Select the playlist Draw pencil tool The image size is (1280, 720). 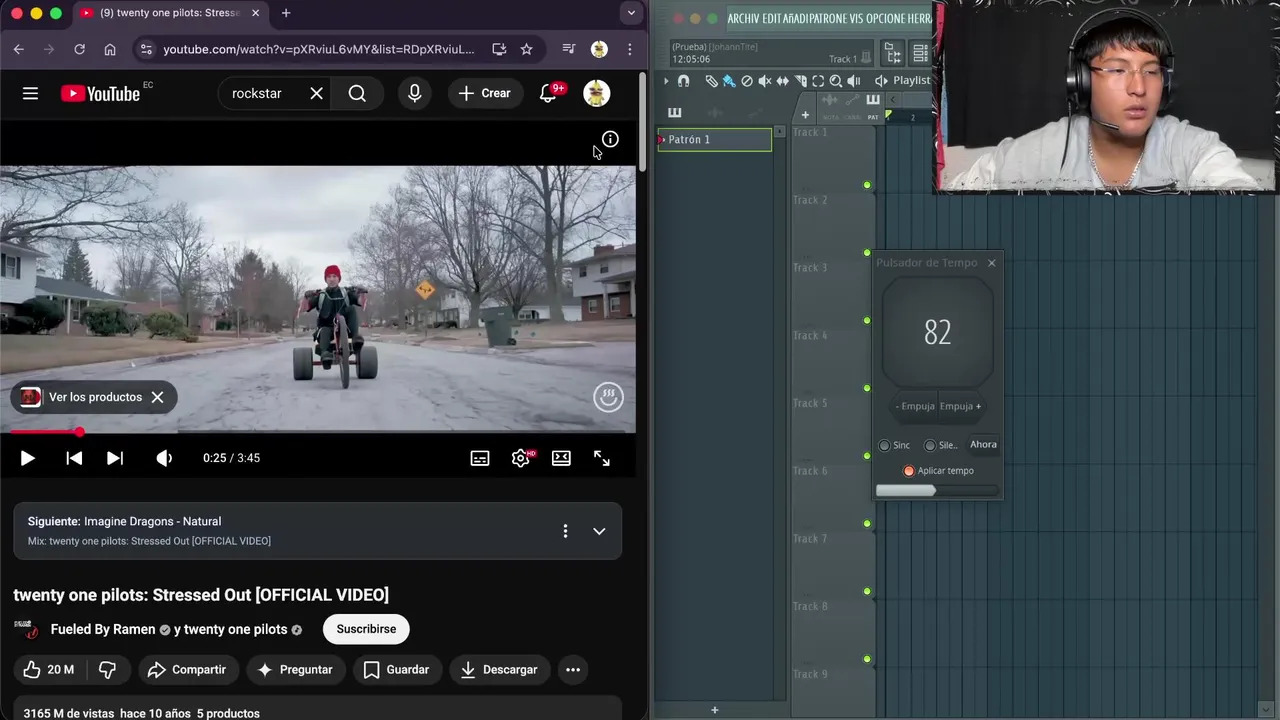click(711, 81)
